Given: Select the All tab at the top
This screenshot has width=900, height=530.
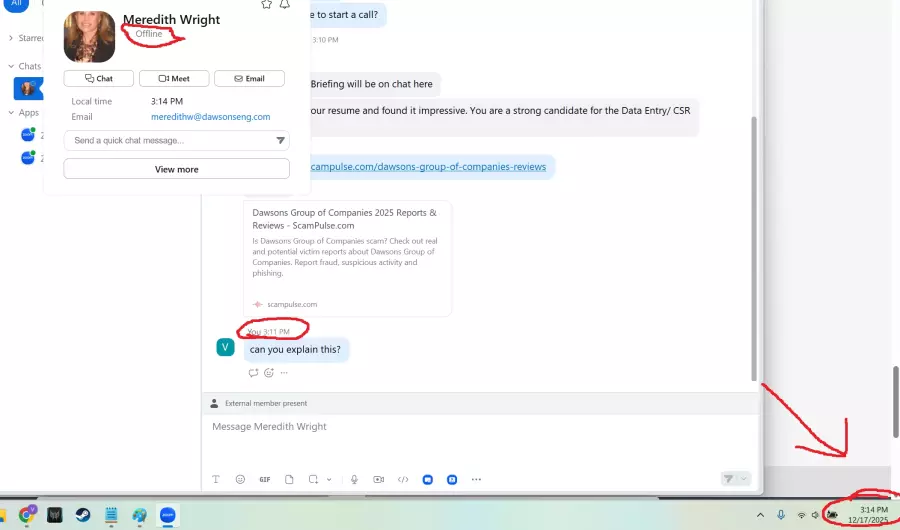Looking at the screenshot, I should click(15, 4).
